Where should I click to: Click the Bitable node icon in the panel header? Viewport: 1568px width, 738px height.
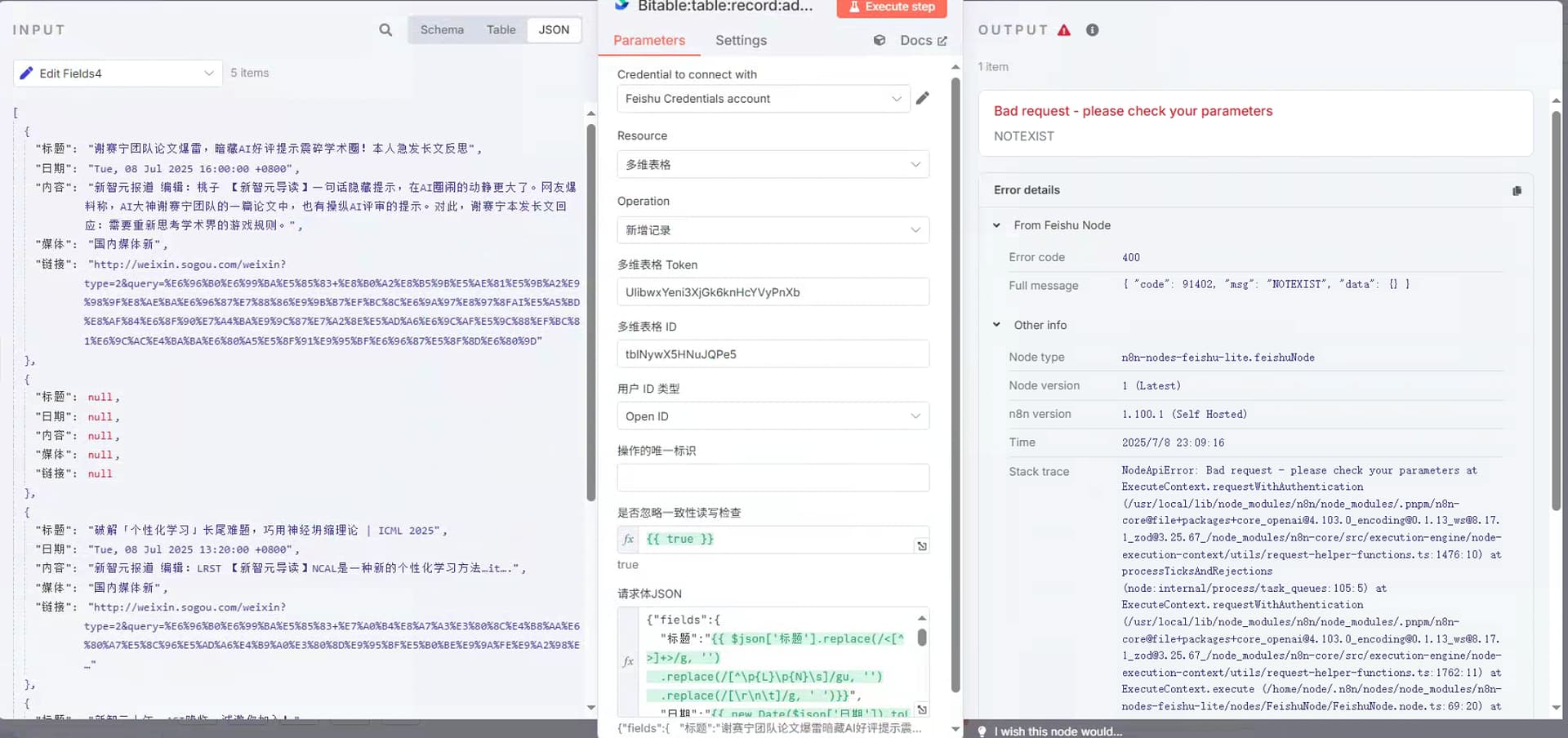(x=619, y=7)
